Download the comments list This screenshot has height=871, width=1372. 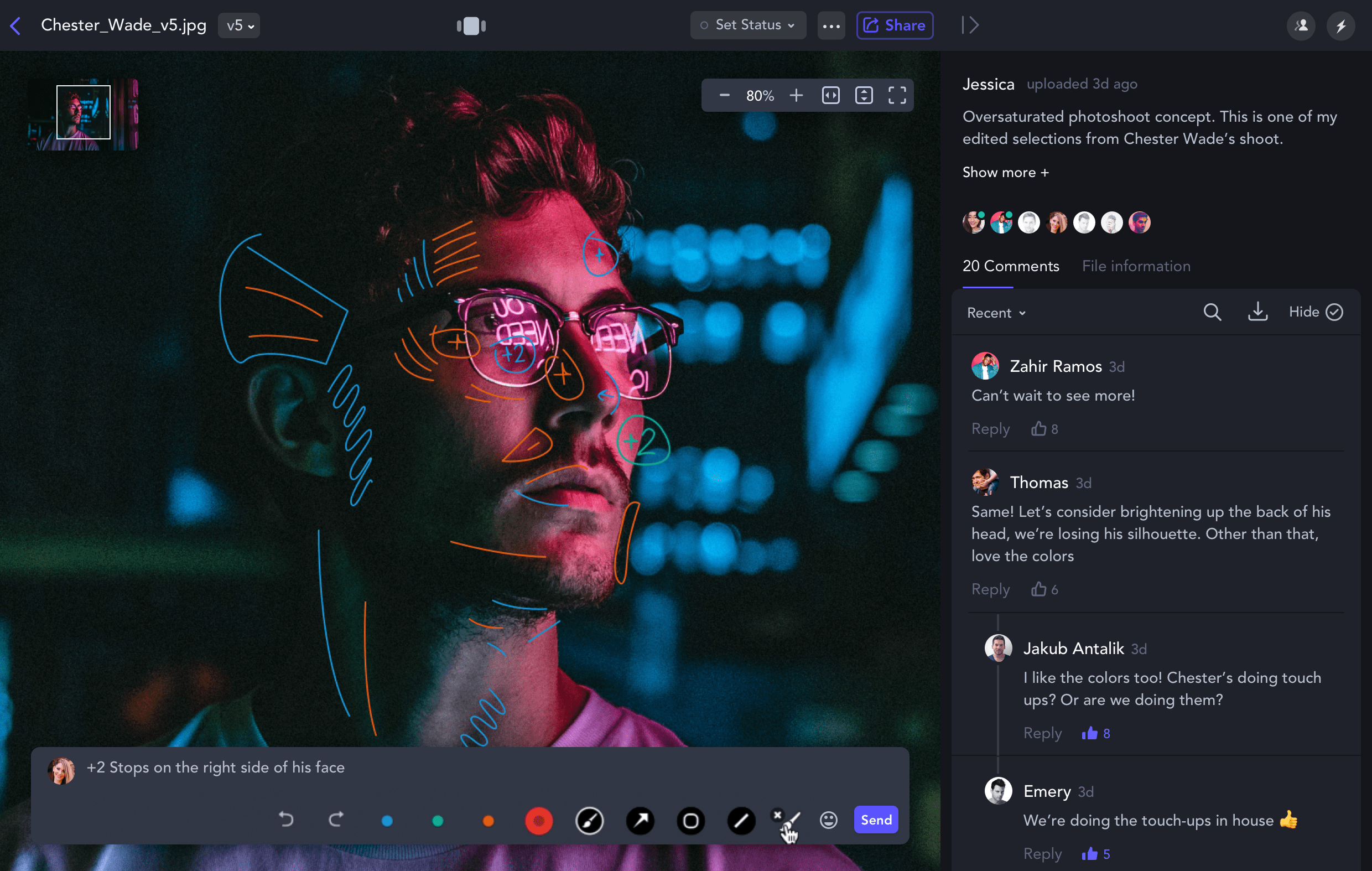tap(1258, 312)
